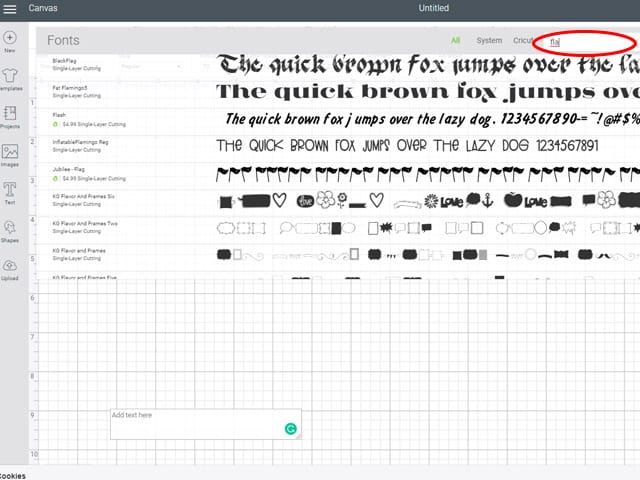Screen dimensions: 640x480
Task: Click the Grammarly icon in text box
Action: pos(291,429)
